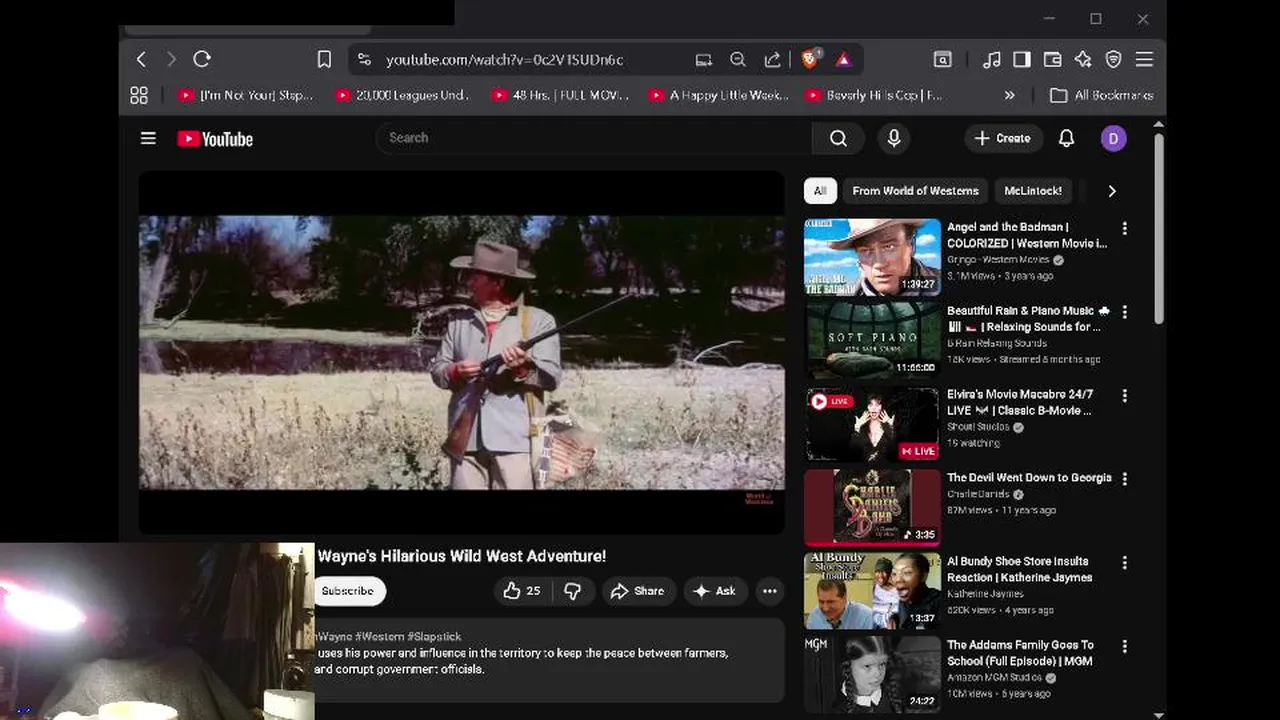This screenshot has width=1280, height=720.
Task: Open Al Bundy Shoe Store Insults thumbnail
Action: pyautogui.click(x=873, y=591)
